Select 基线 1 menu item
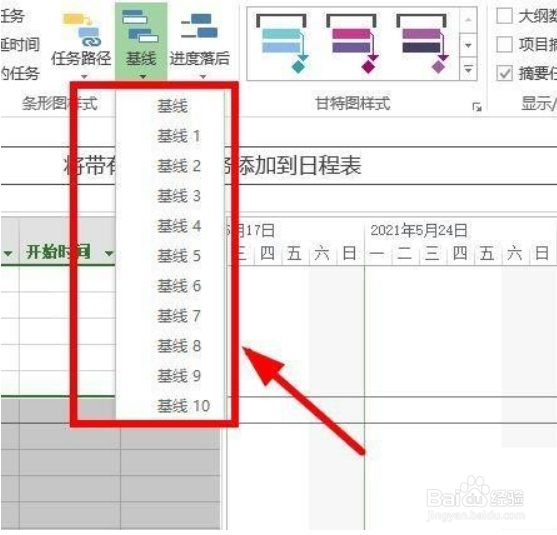 [171, 136]
